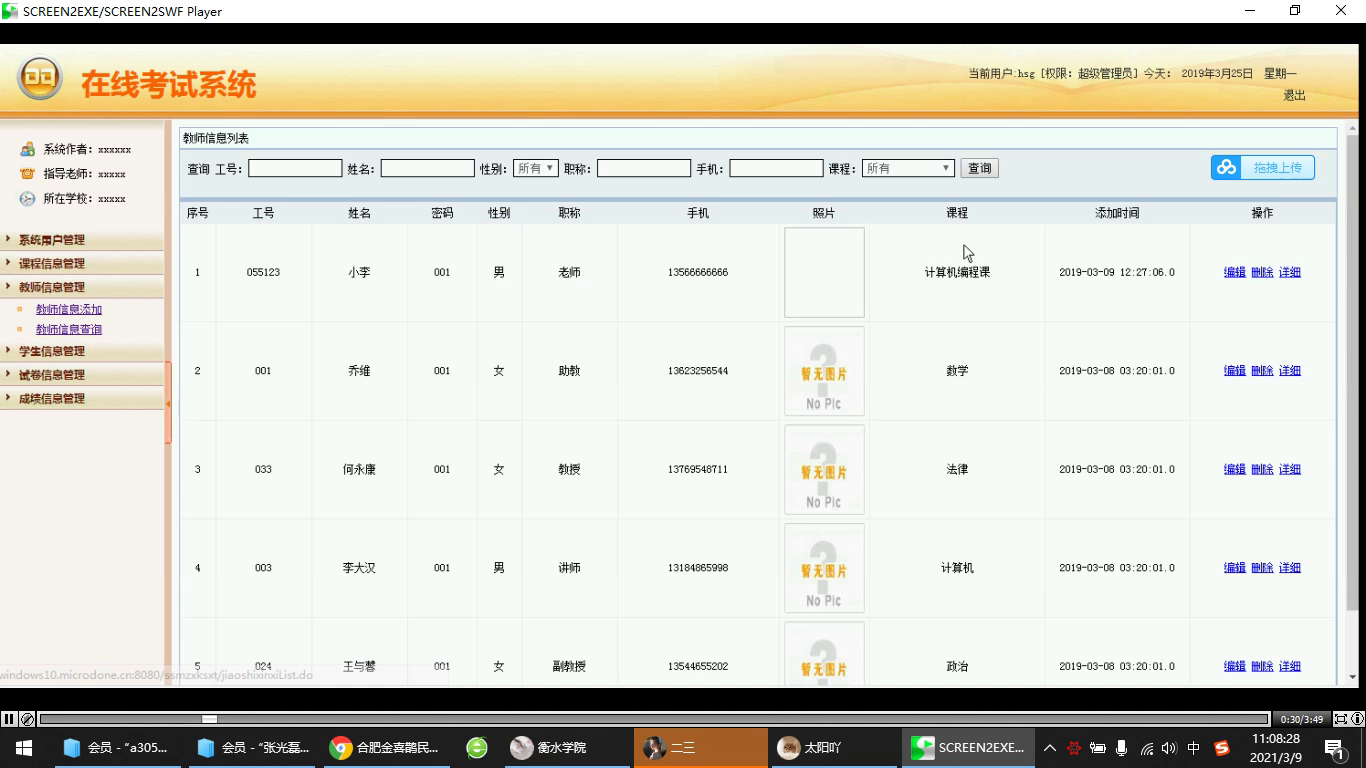Open the Chrome taskbar window 合肥金喜鹊
The image size is (1366, 768).
pyautogui.click(x=384, y=748)
